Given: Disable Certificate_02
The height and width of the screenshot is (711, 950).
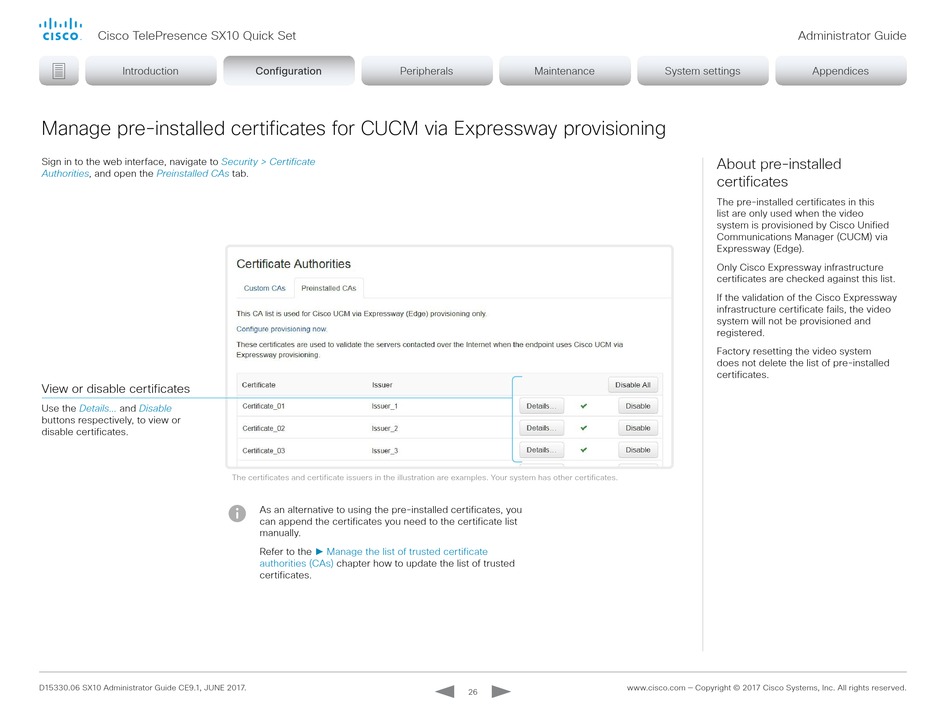Looking at the screenshot, I should coord(638,428).
